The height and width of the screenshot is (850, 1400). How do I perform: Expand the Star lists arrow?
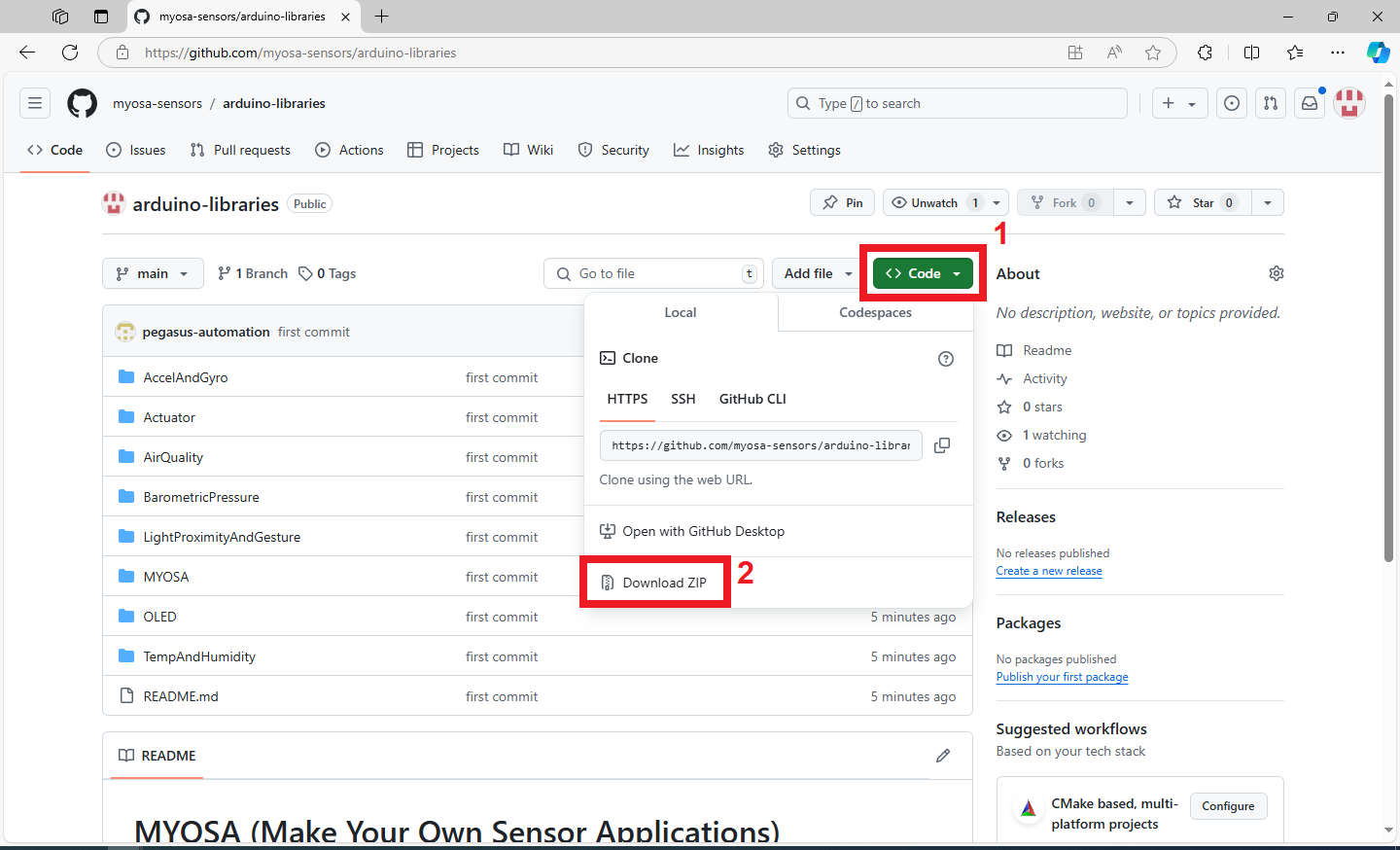1268,202
